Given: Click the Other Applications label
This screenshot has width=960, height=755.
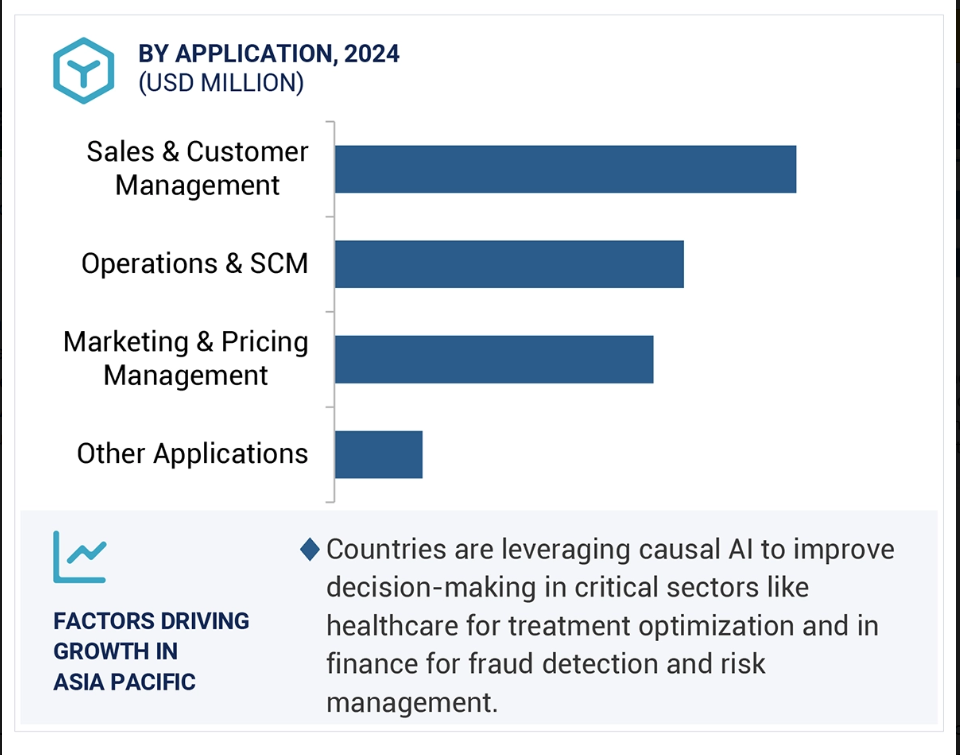Looking at the screenshot, I should pos(192,454).
